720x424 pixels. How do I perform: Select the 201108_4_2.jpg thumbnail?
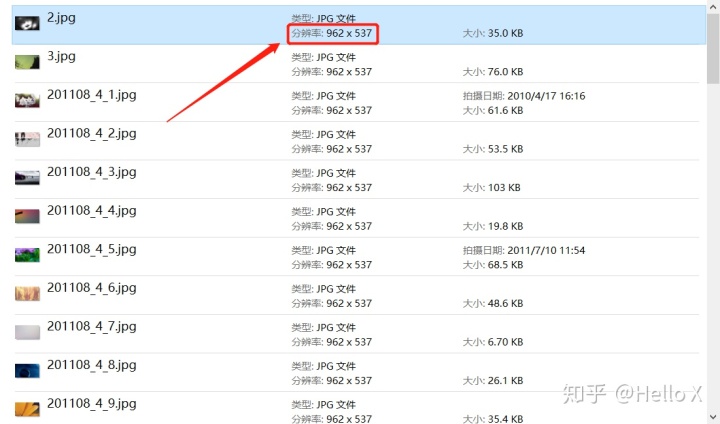tap(27, 139)
